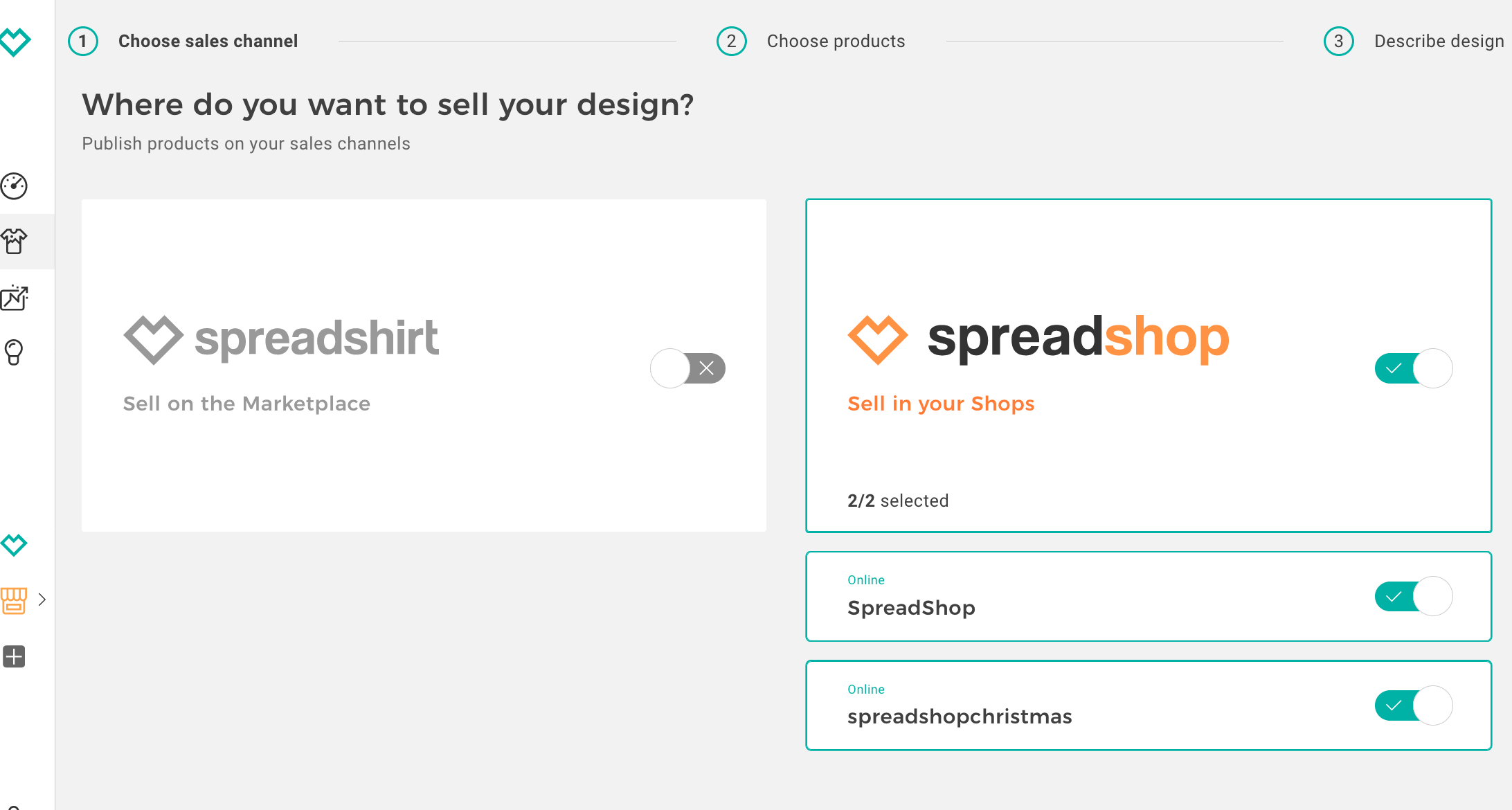Click the Spreadshirt logo at top left
1512x810 pixels.
(x=15, y=42)
